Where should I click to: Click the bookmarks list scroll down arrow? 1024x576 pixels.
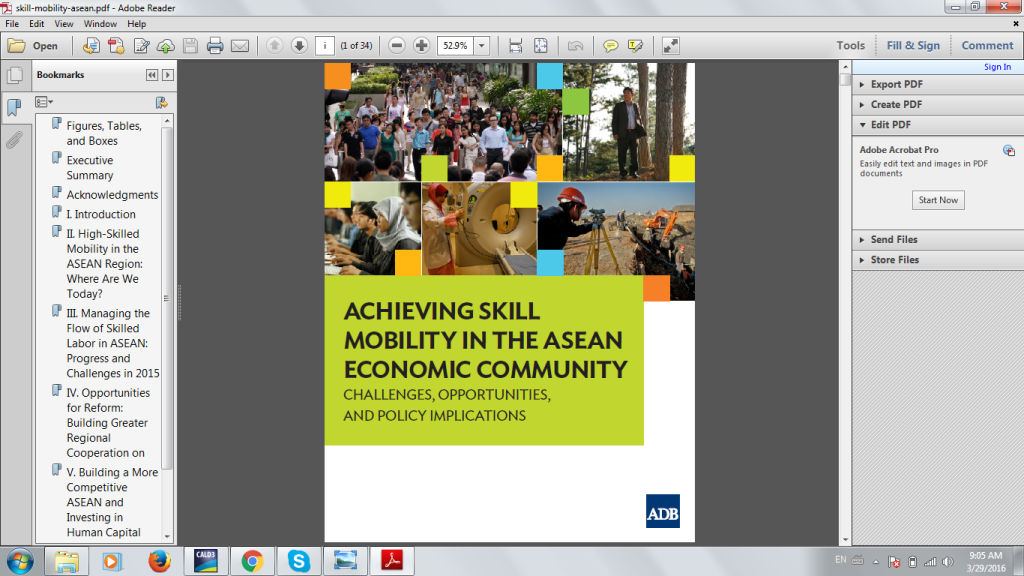(x=167, y=536)
